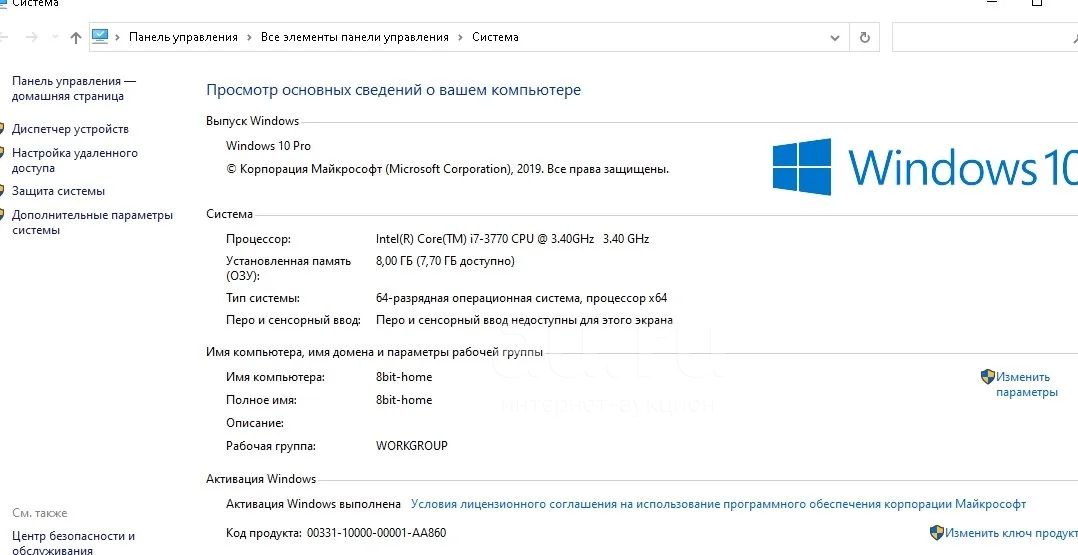
Task: Open the Microsoft license terms link
Action: pyautogui.click(x=718, y=504)
